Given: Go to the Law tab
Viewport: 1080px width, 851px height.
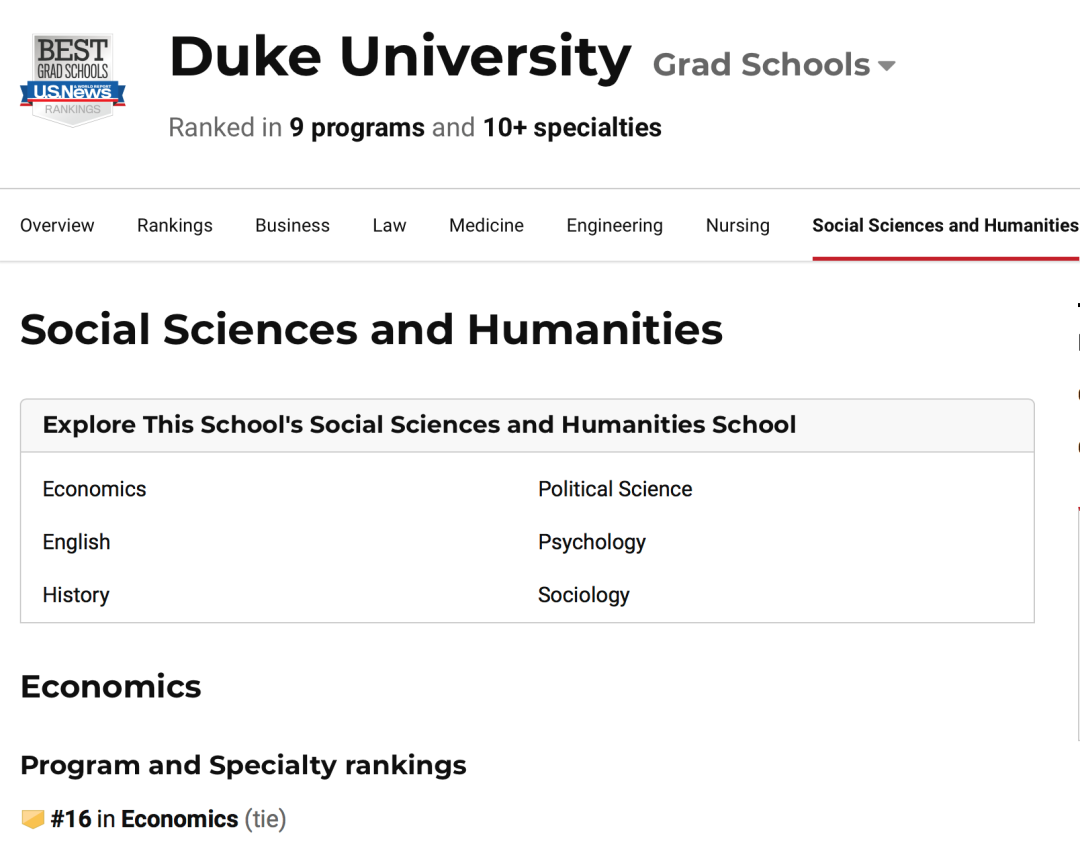Looking at the screenshot, I should pyautogui.click(x=390, y=225).
